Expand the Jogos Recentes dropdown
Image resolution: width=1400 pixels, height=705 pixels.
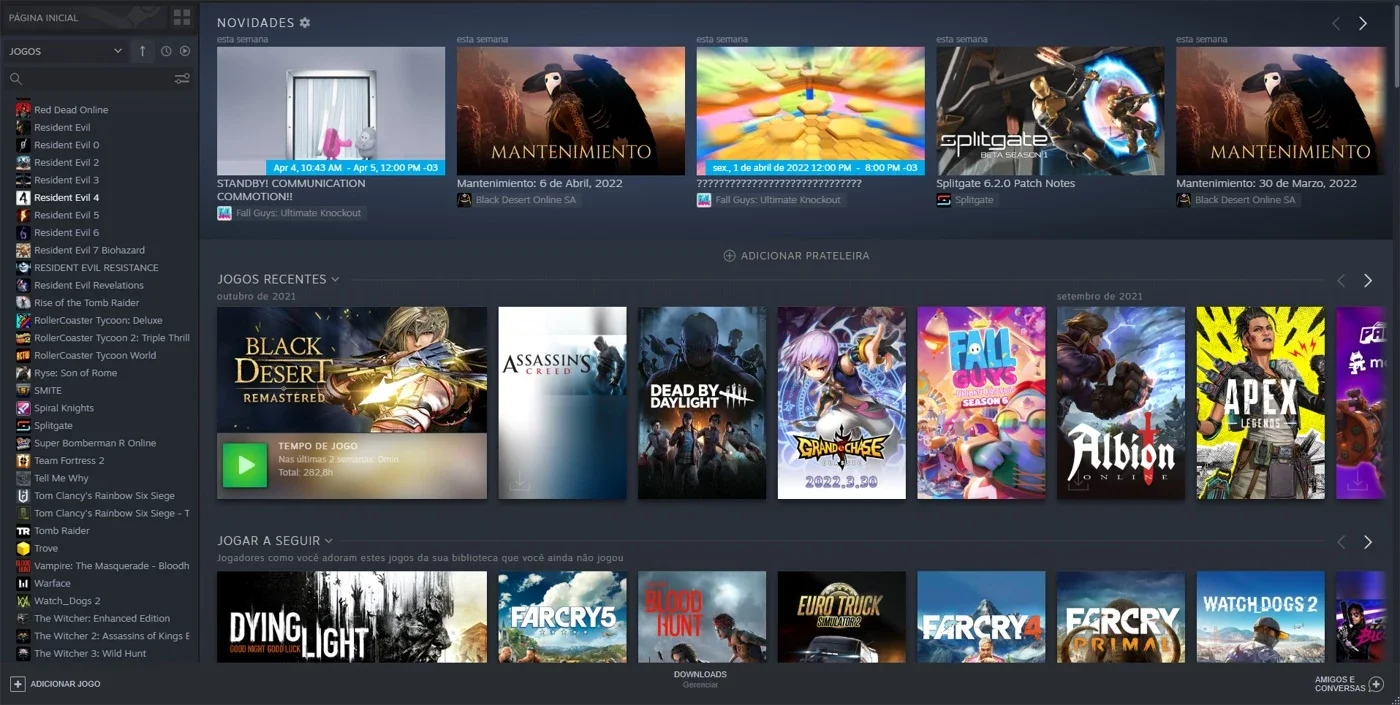[335, 279]
